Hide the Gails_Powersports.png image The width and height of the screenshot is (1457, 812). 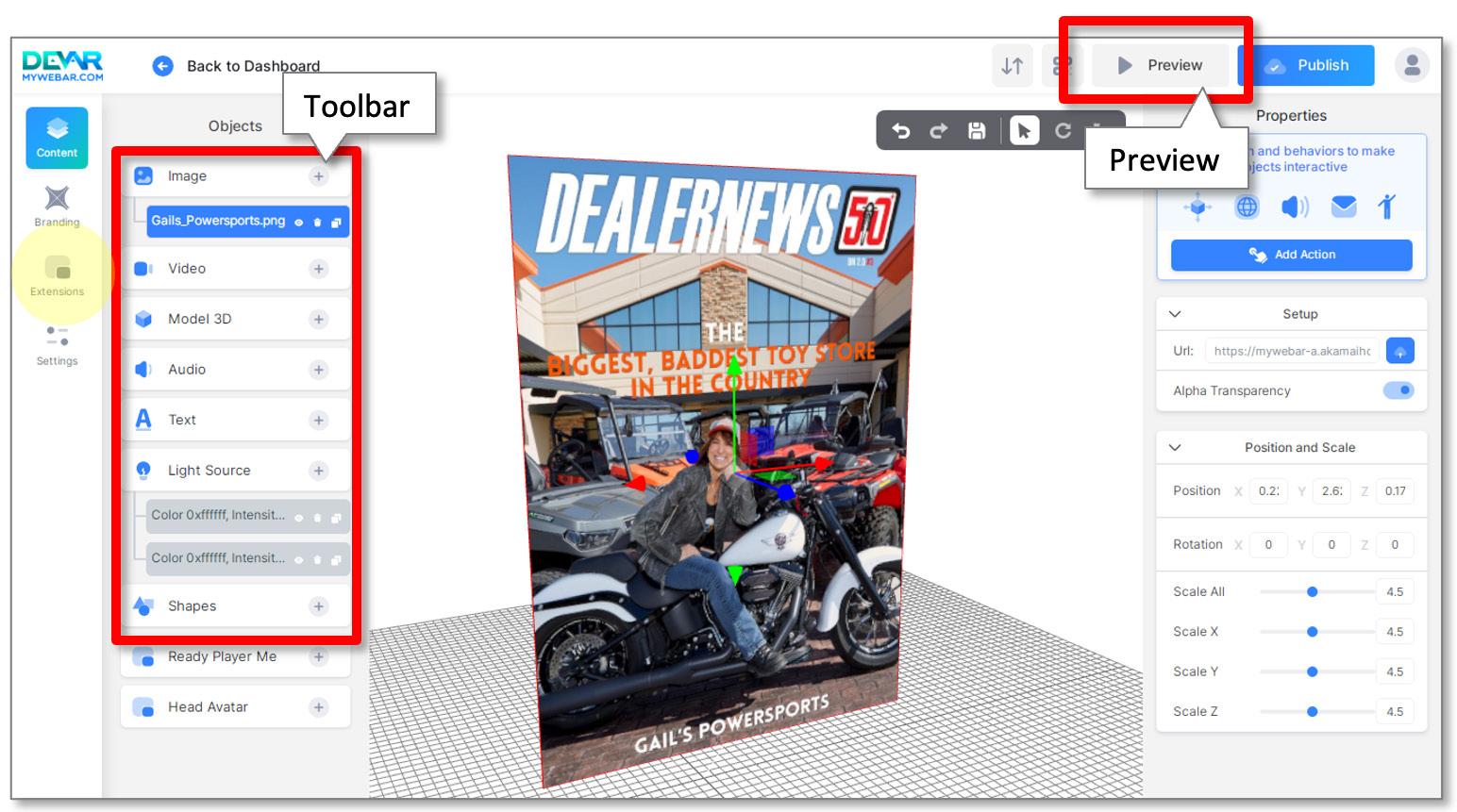click(x=298, y=223)
